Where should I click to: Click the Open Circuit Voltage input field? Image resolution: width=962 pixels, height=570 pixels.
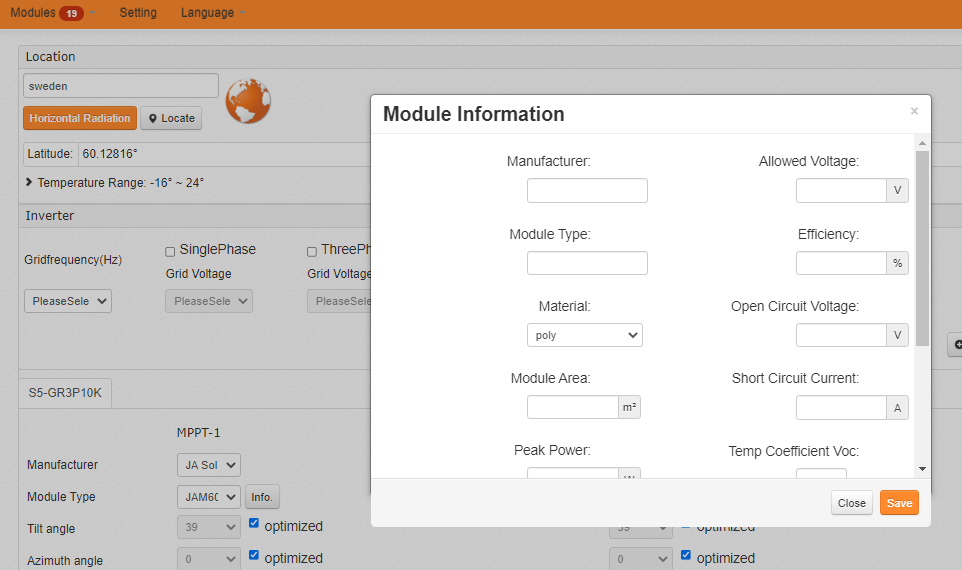(x=841, y=335)
